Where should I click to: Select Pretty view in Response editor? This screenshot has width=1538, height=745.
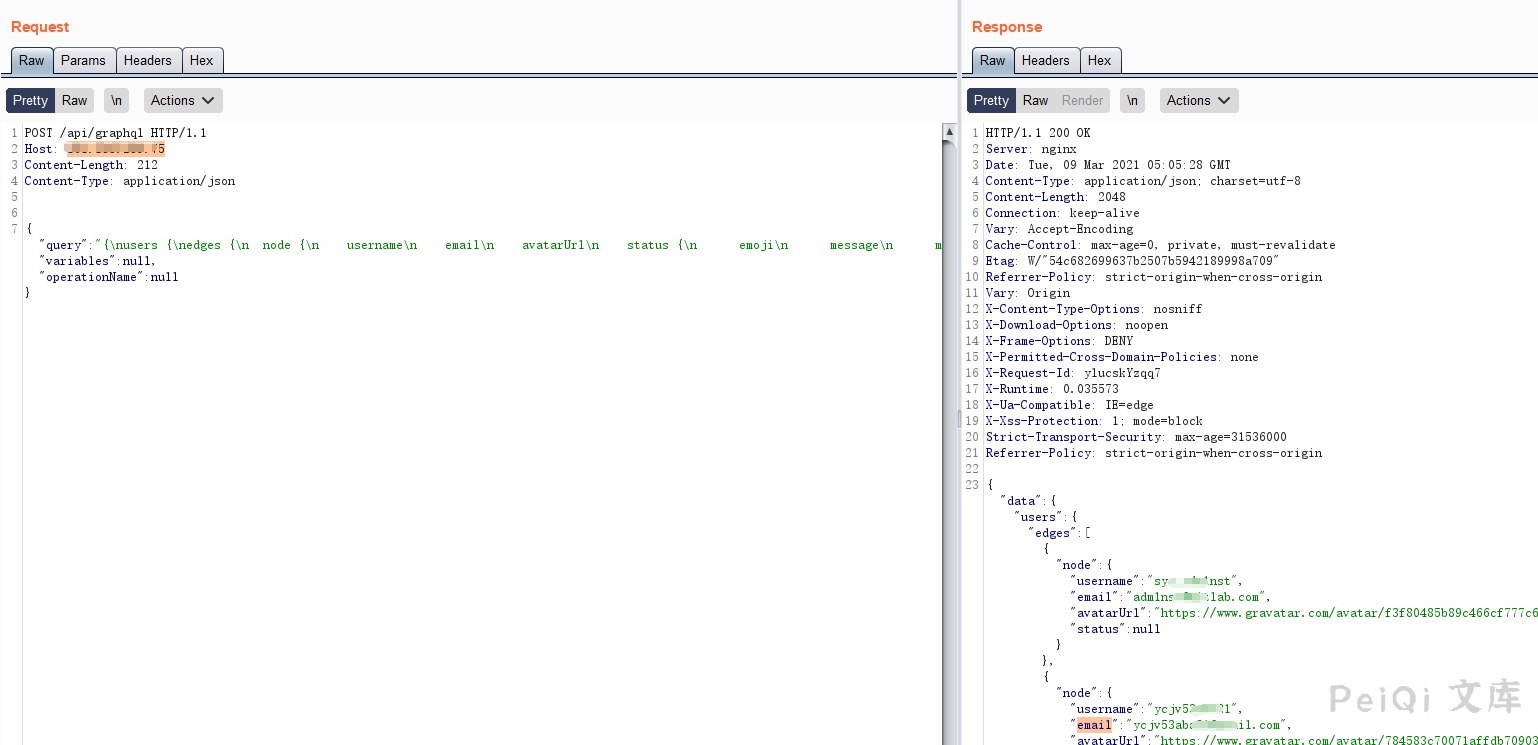point(991,100)
